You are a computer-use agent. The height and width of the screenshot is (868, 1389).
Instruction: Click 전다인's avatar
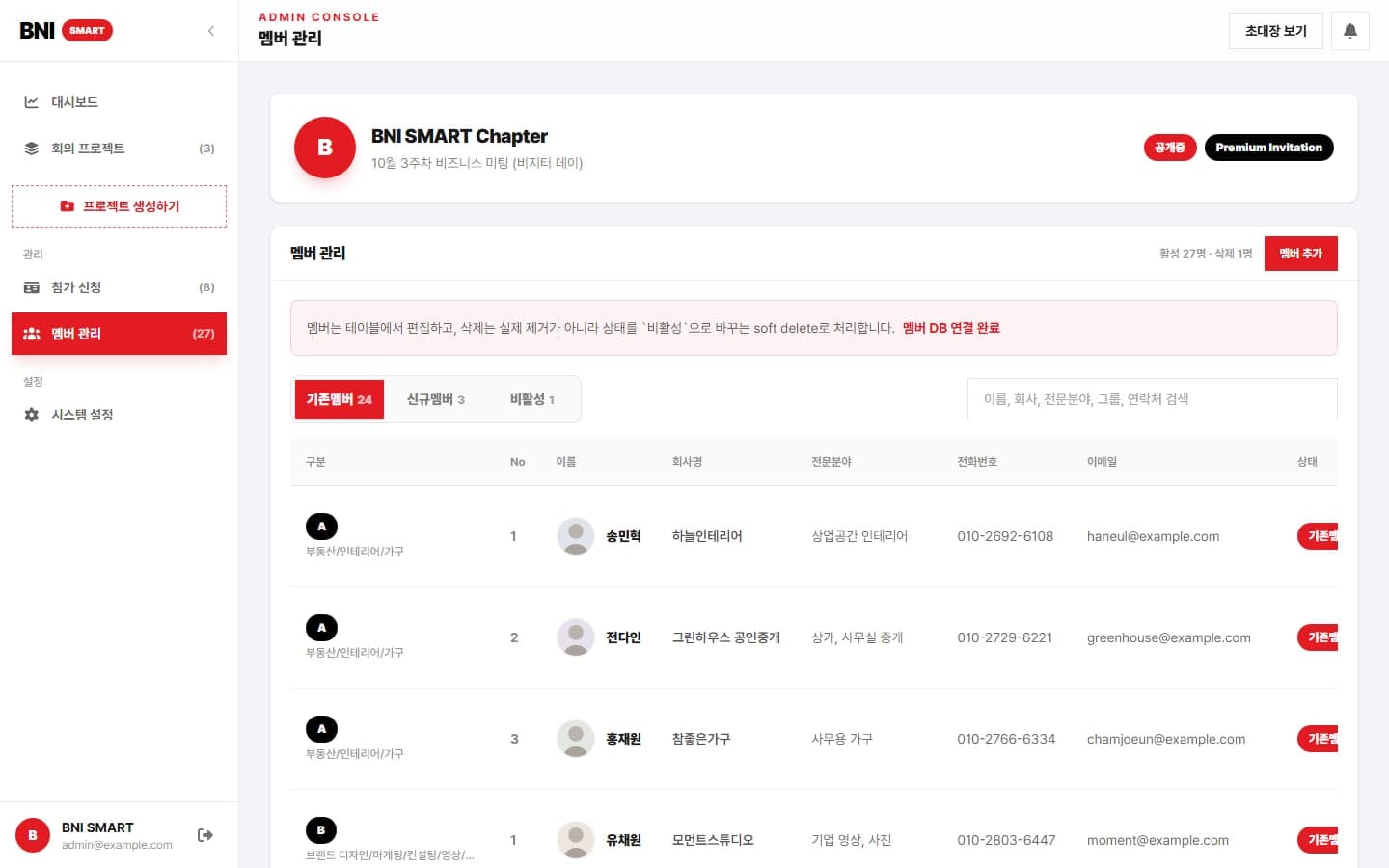coord(576,637)
